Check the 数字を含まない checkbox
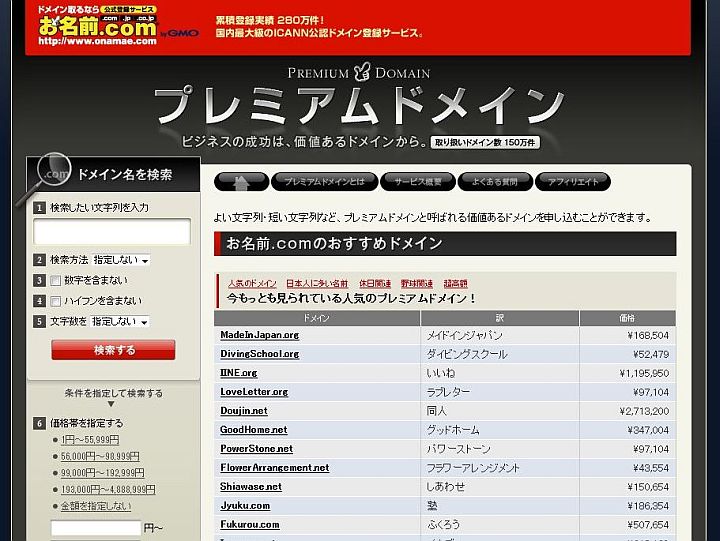 point(56,280)
